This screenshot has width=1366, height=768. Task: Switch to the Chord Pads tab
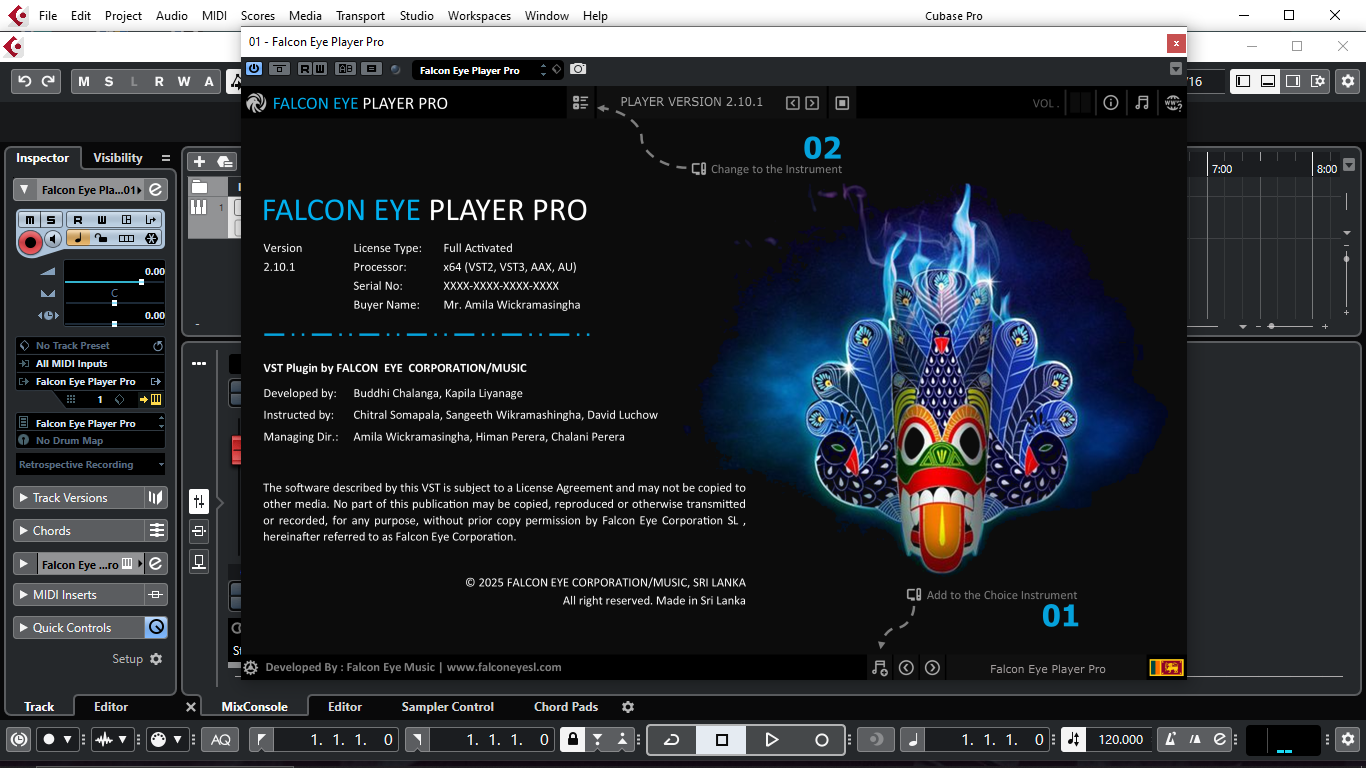click(x=566, y=707)
